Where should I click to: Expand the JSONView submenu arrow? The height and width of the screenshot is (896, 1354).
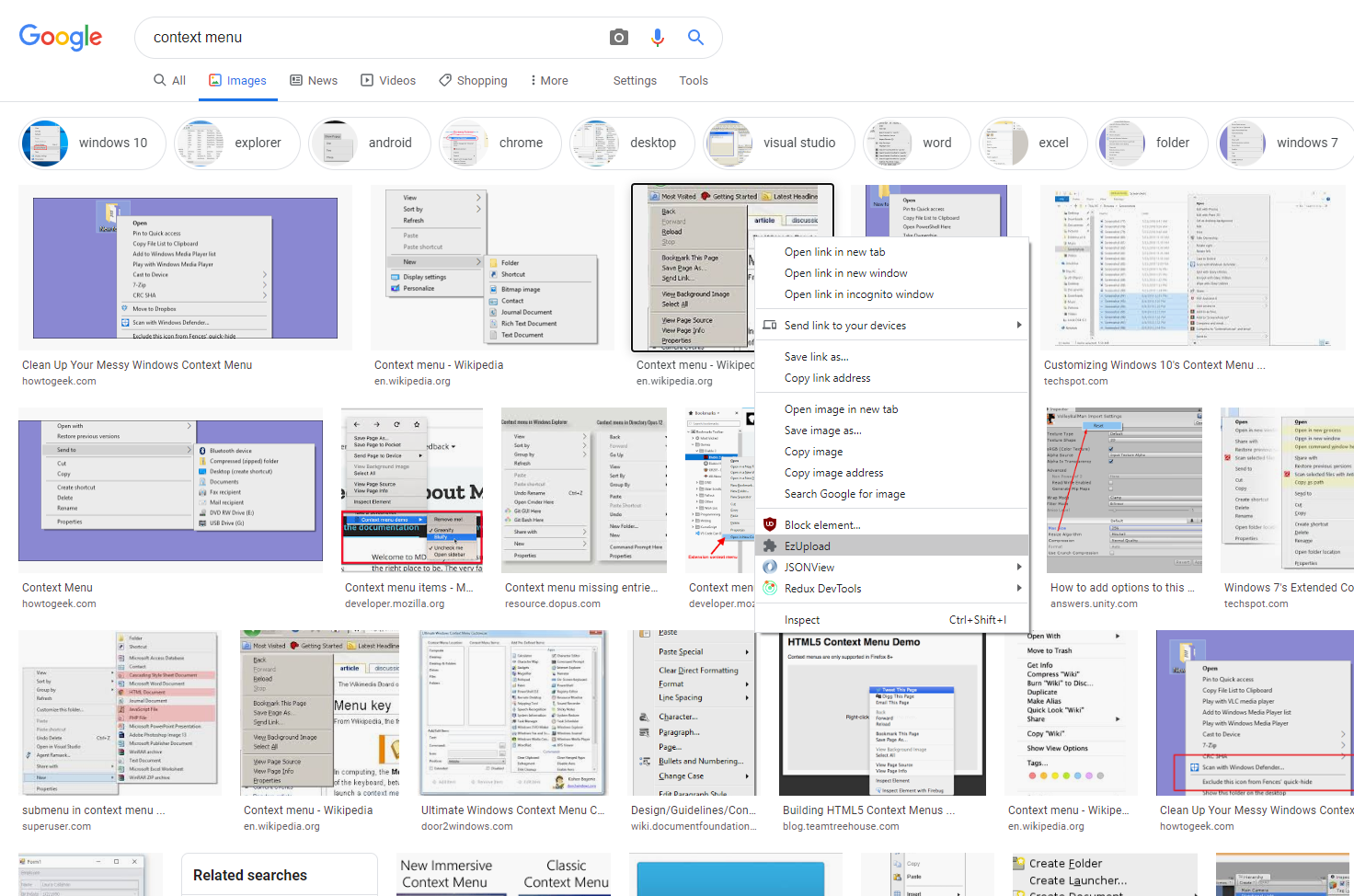point(1020,567)
